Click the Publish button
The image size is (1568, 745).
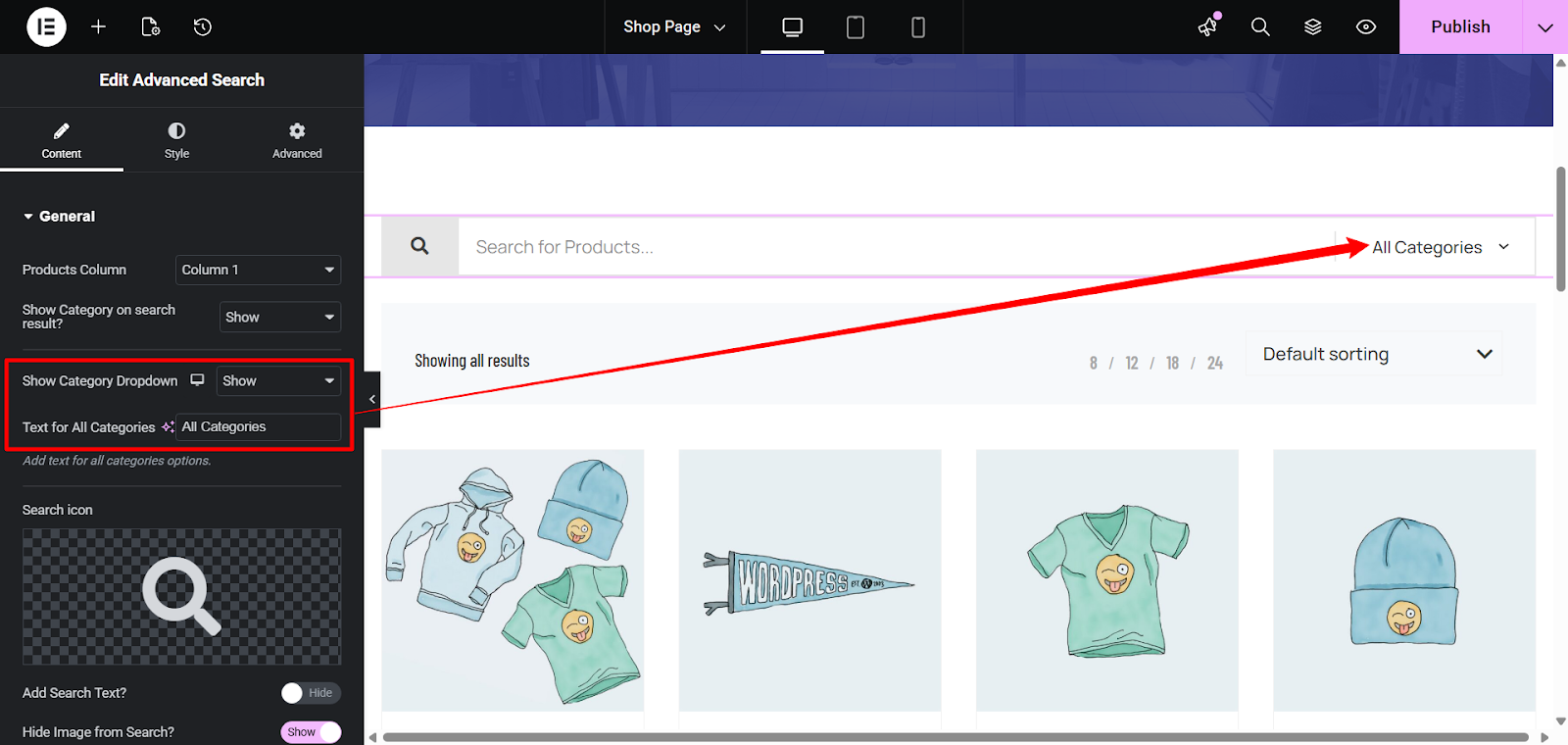tap(1459, 26)
